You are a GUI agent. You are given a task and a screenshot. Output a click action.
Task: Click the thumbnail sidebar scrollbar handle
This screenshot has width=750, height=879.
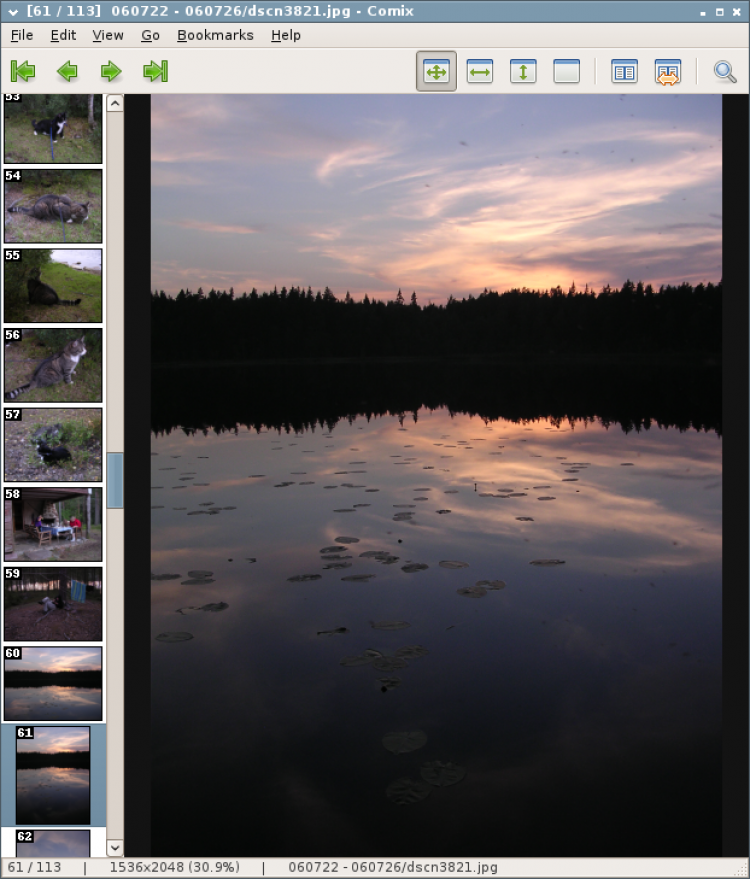[115, 480]
